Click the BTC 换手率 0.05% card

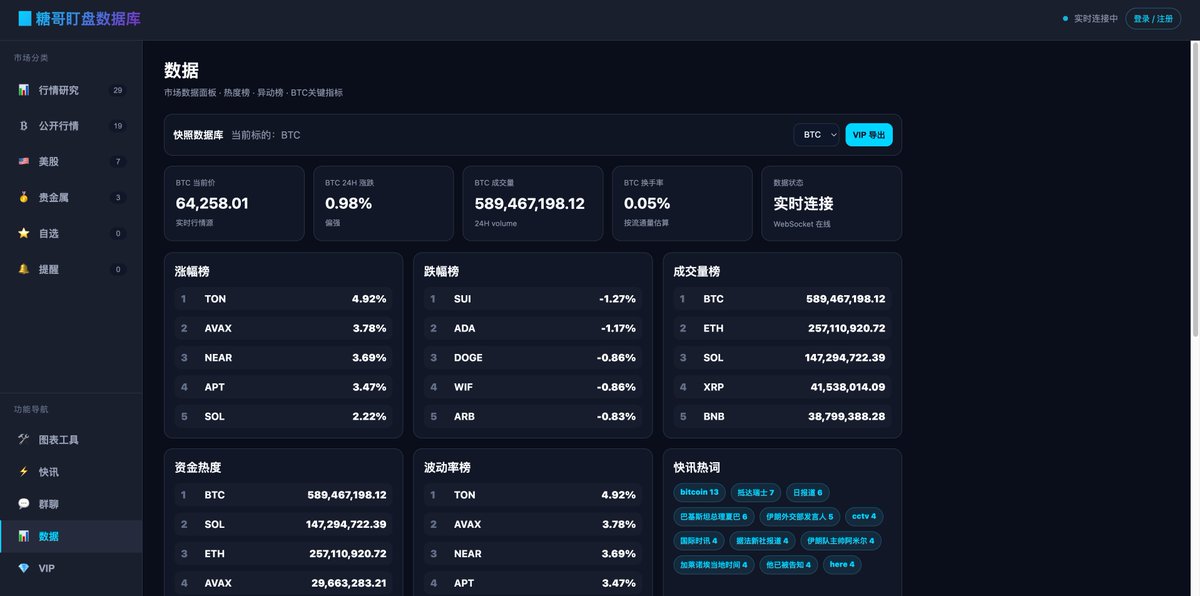click(682, 203)
